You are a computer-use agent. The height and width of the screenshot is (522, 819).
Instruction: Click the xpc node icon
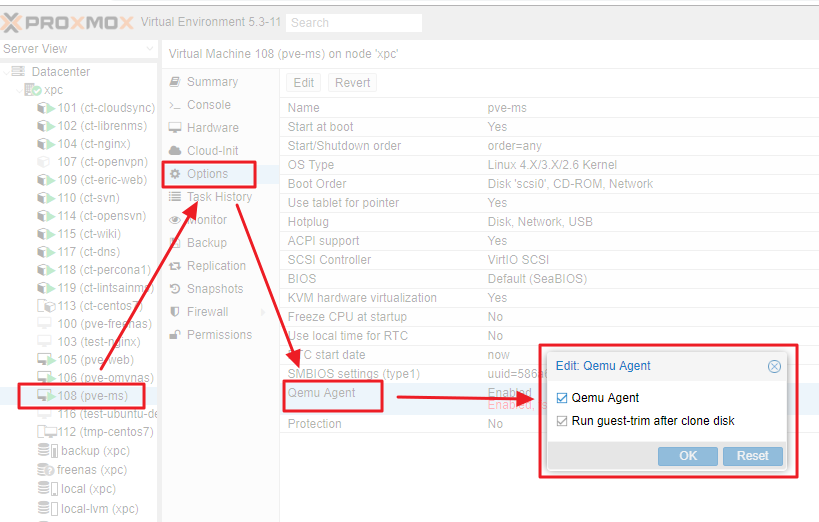32,90
